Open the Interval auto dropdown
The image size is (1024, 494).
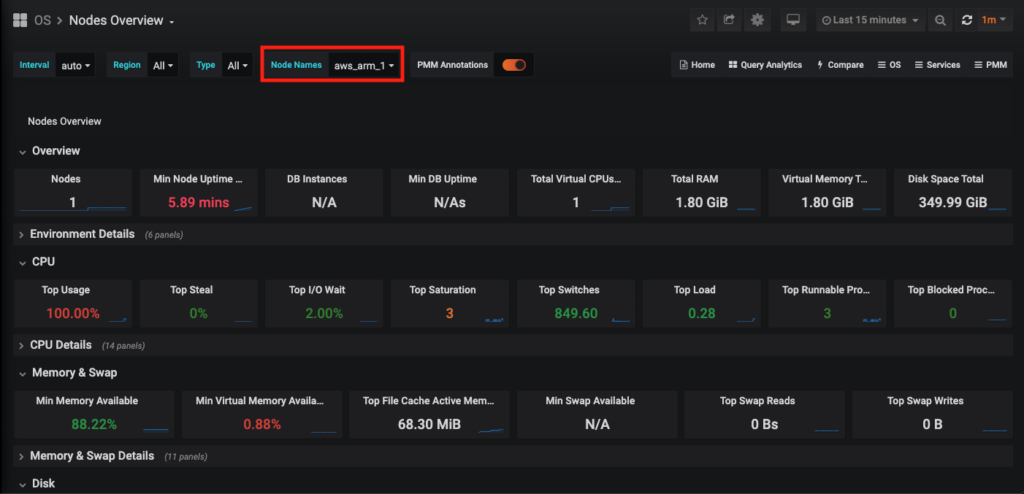[76, 66]
